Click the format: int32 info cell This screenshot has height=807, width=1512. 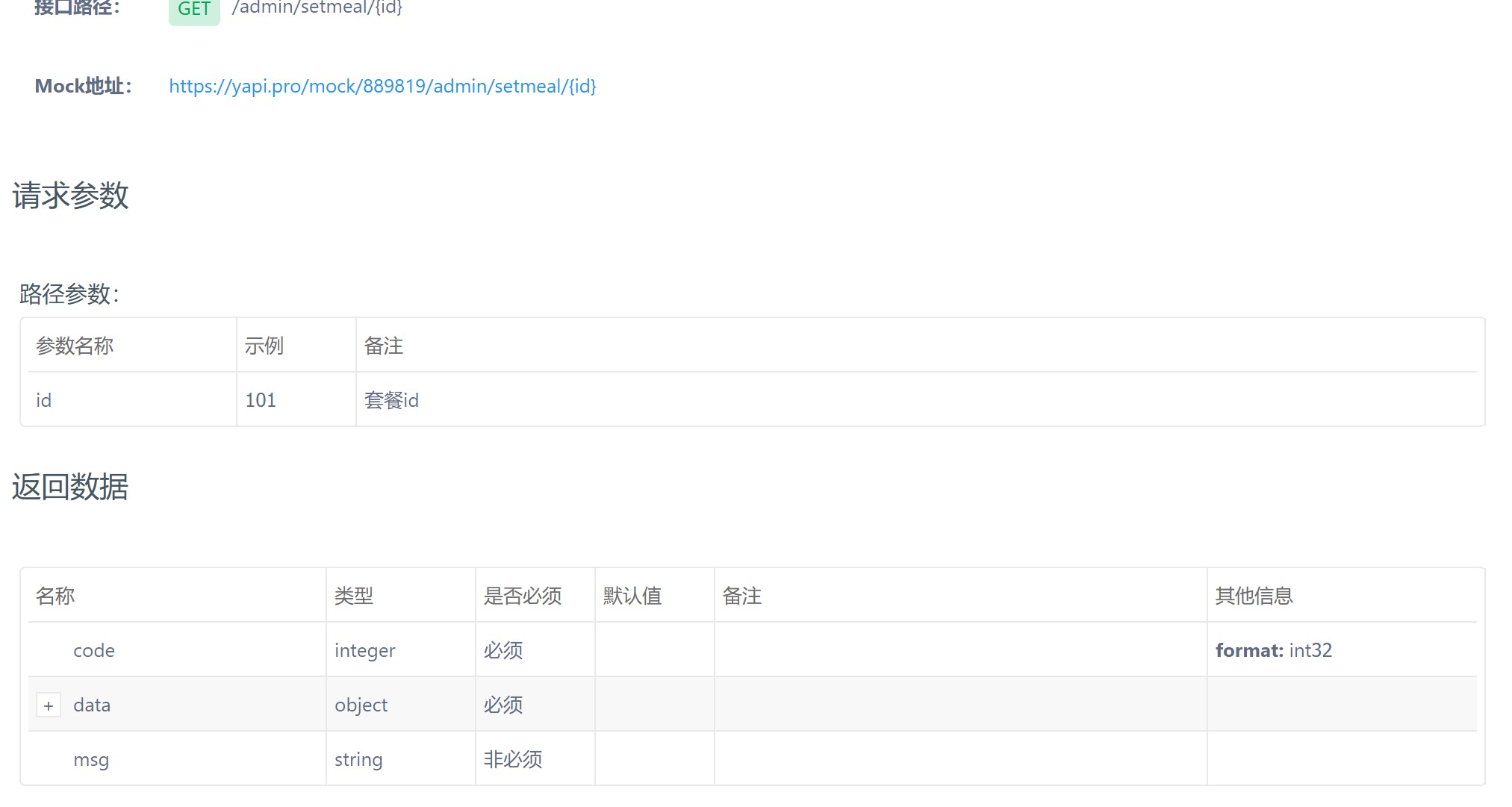click(1273, 651)
